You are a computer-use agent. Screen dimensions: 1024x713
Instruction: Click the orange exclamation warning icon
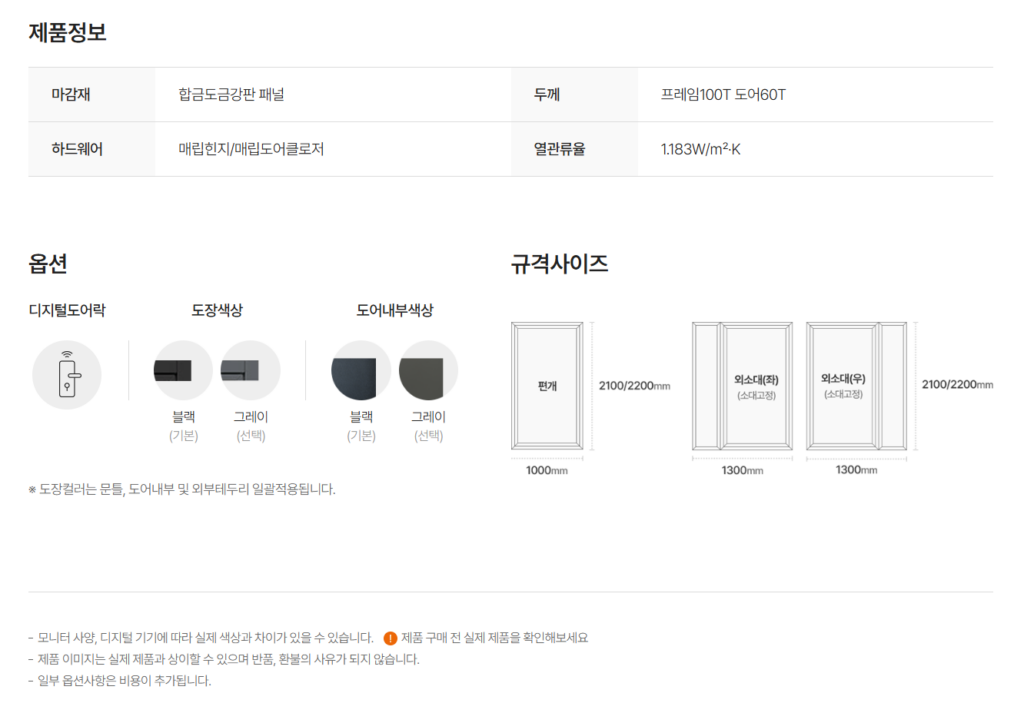(390, 638)
